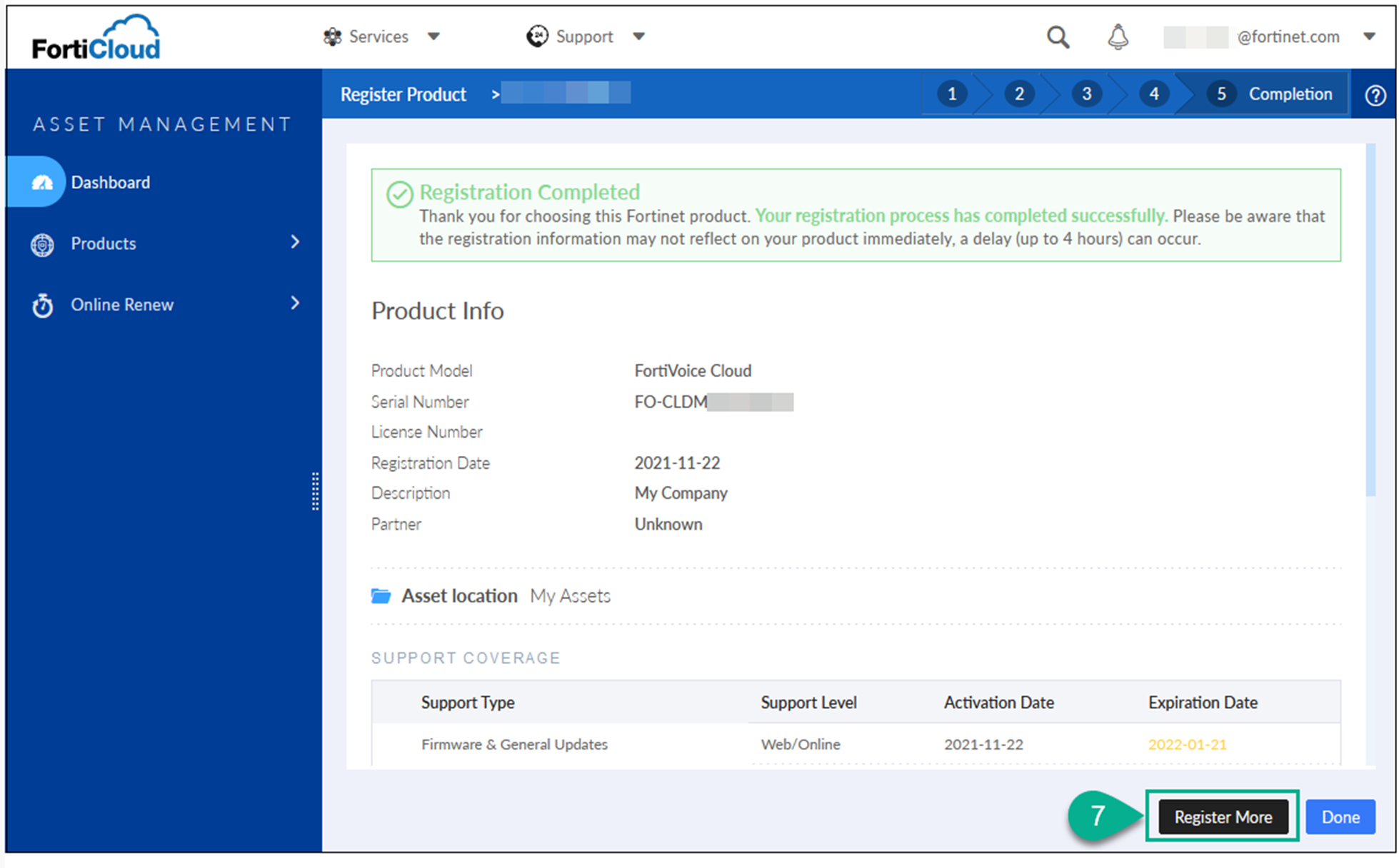Expand the account dropdown arrow
This screenshot has height=868, width=1399.
click(x=1369, y=36)
